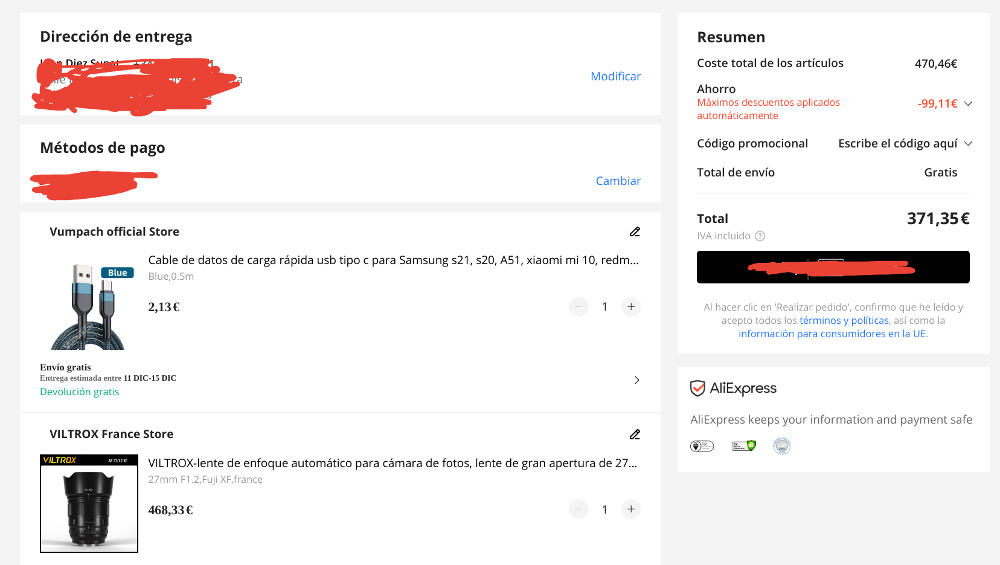Click the VILTROX France Store name
Viewport: 1000px width, 565px height.
point(112,434)
